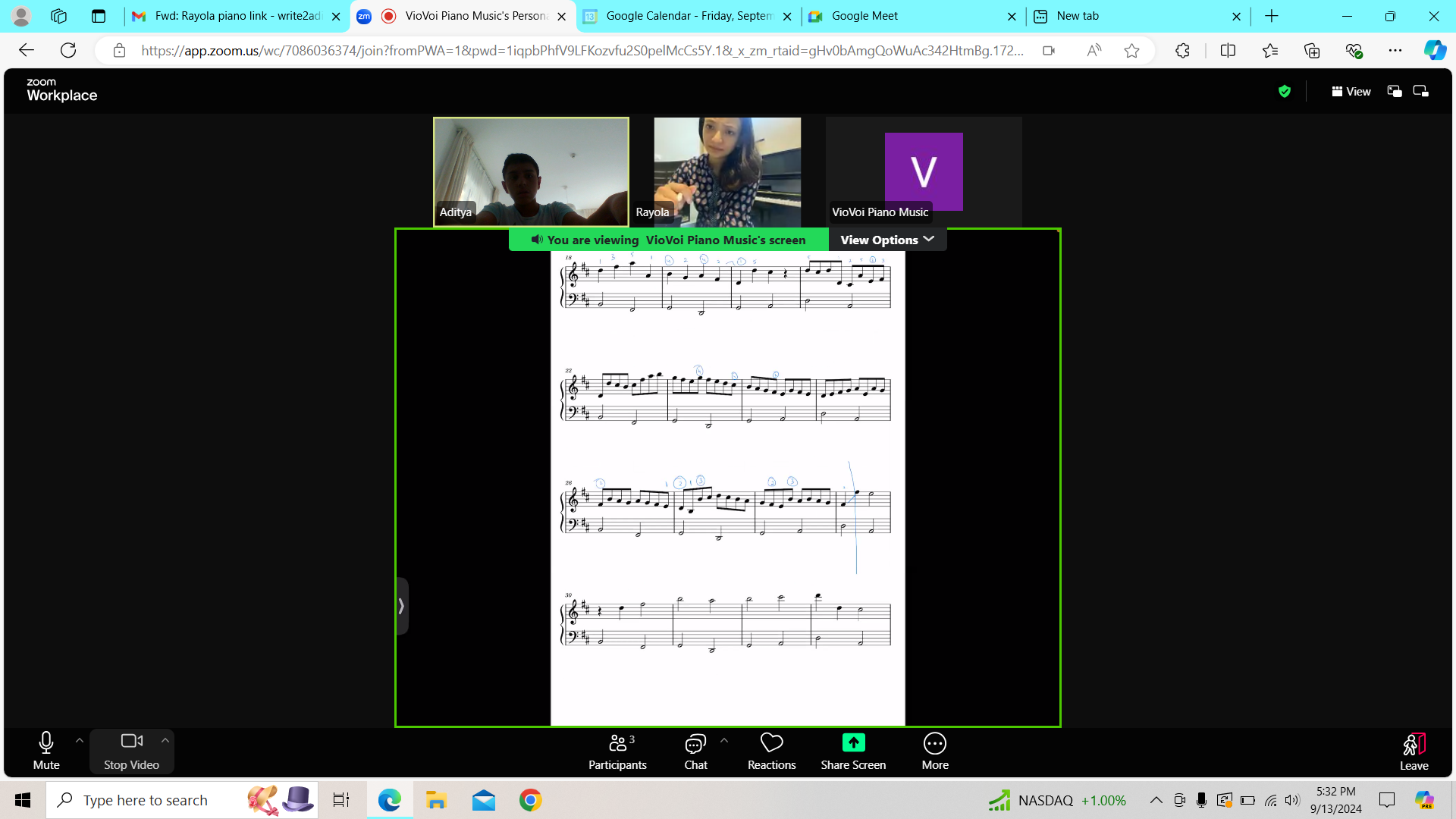Toggle Zoom switch-window view icon
The width and height of the screenshot is (1456, 819).
[1395, 92]
